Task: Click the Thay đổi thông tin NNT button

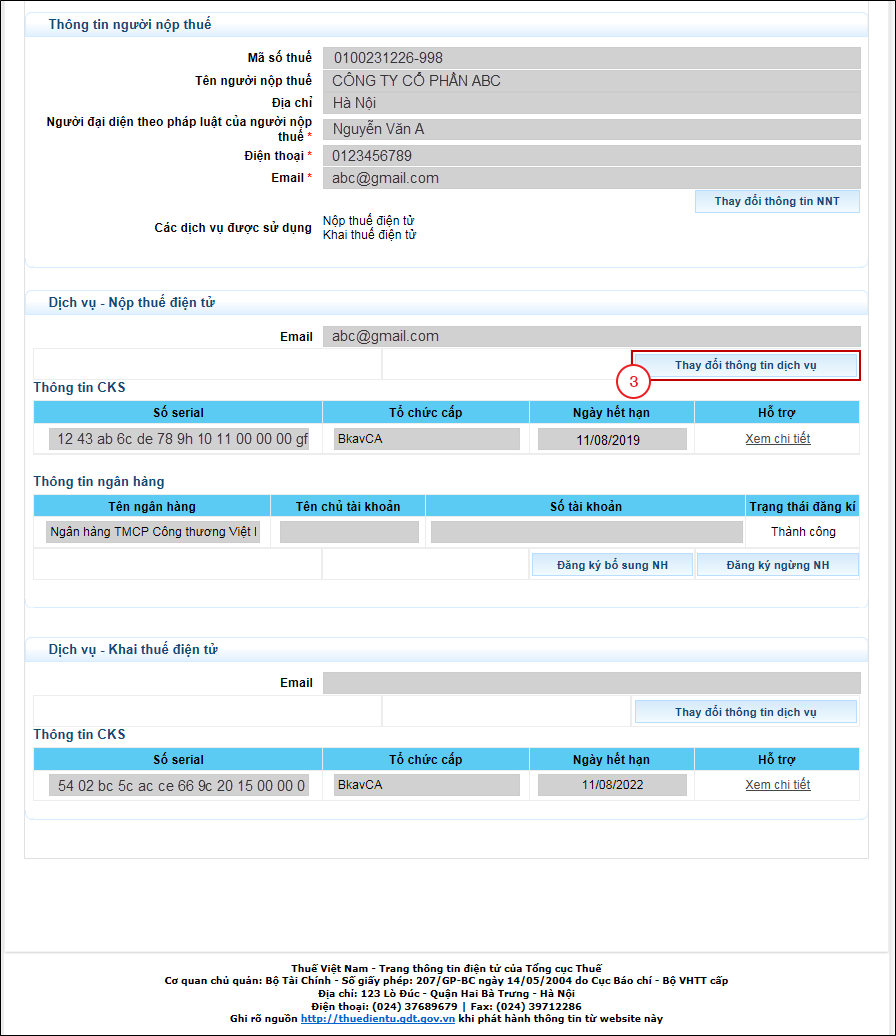Action: coord(777,202)
